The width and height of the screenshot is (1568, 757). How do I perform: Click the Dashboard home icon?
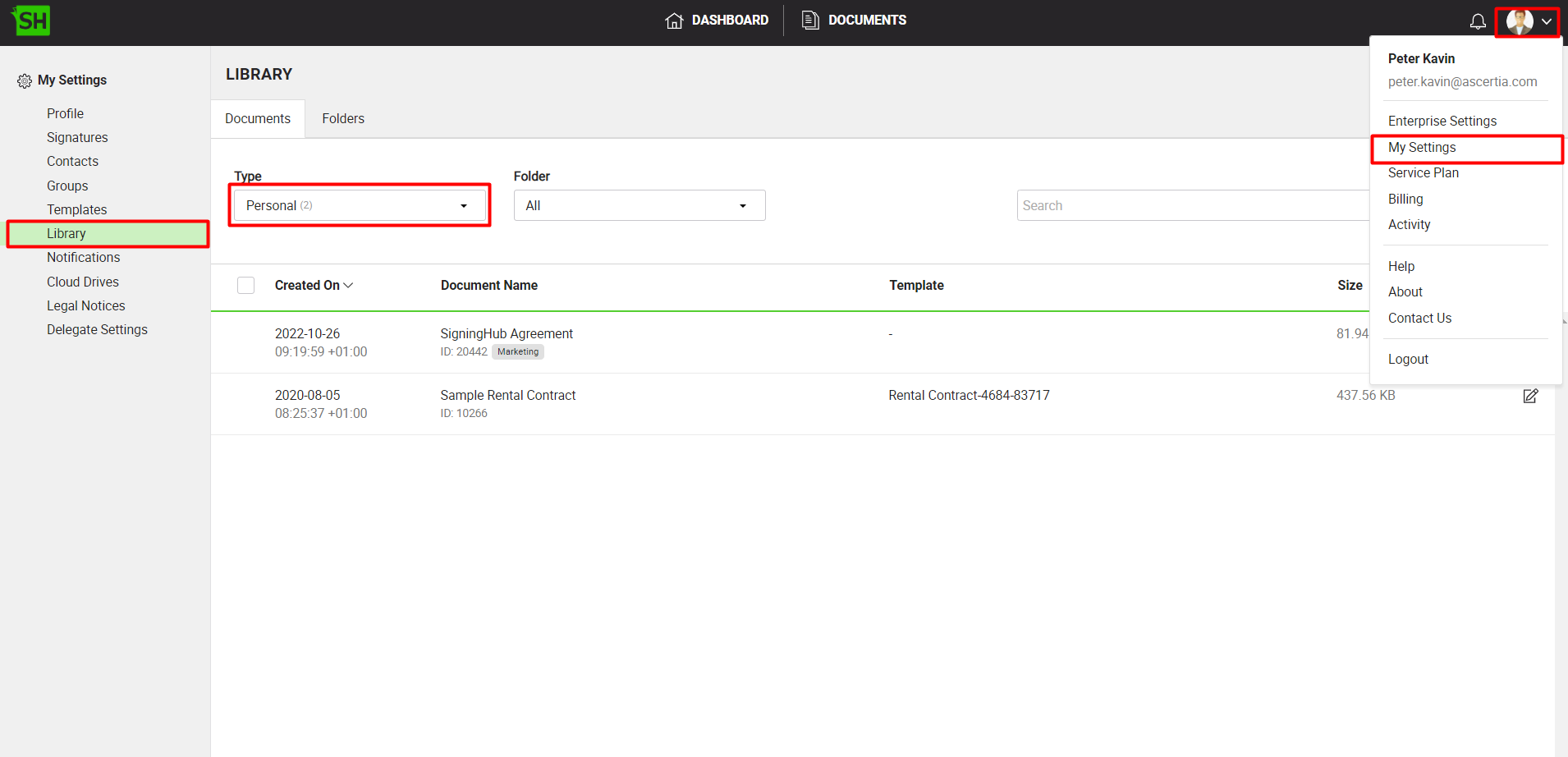(x=674, y=21)
